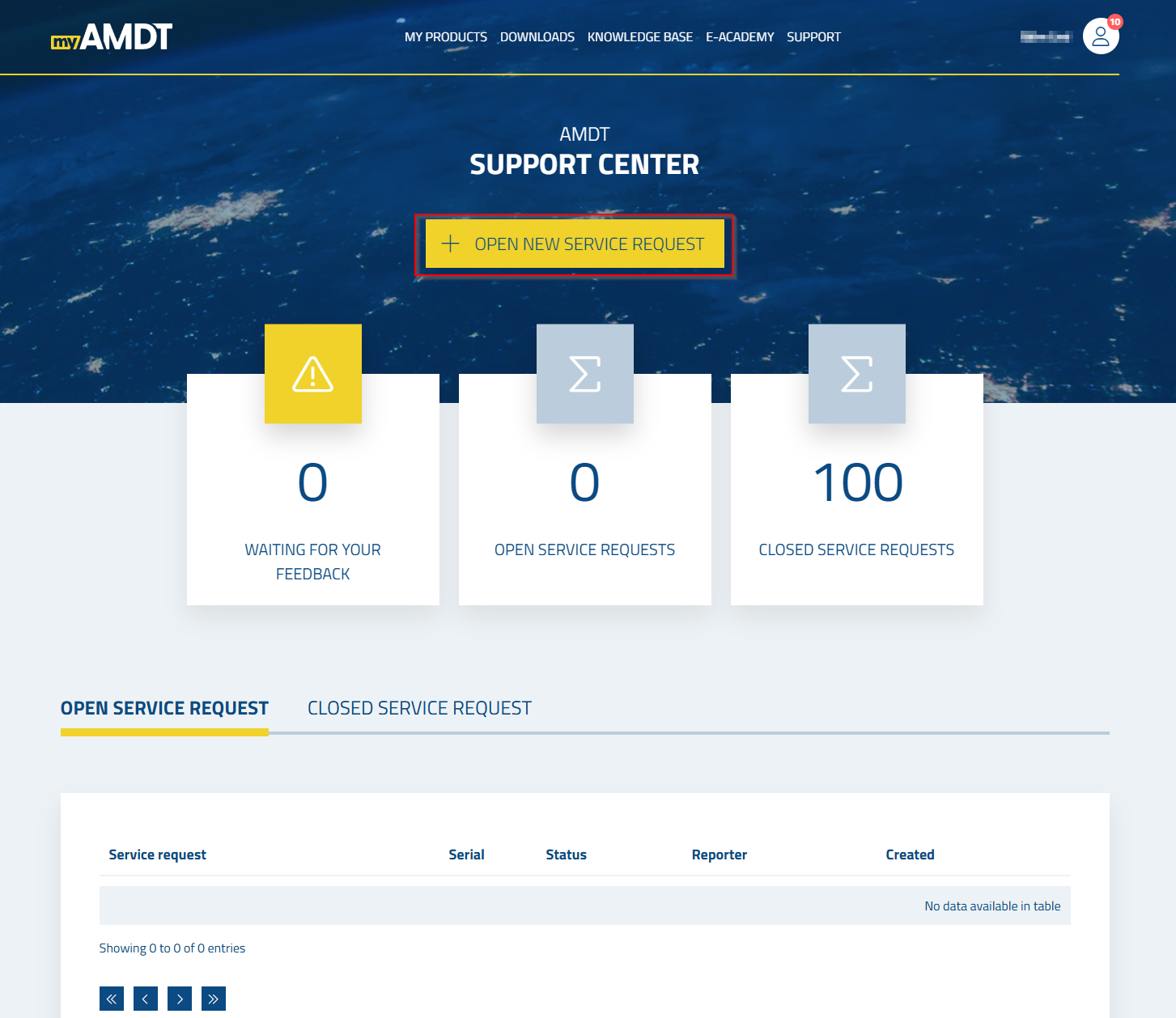Select Support in the top navigation
1176x1018 pixels.
click(813, 37)
